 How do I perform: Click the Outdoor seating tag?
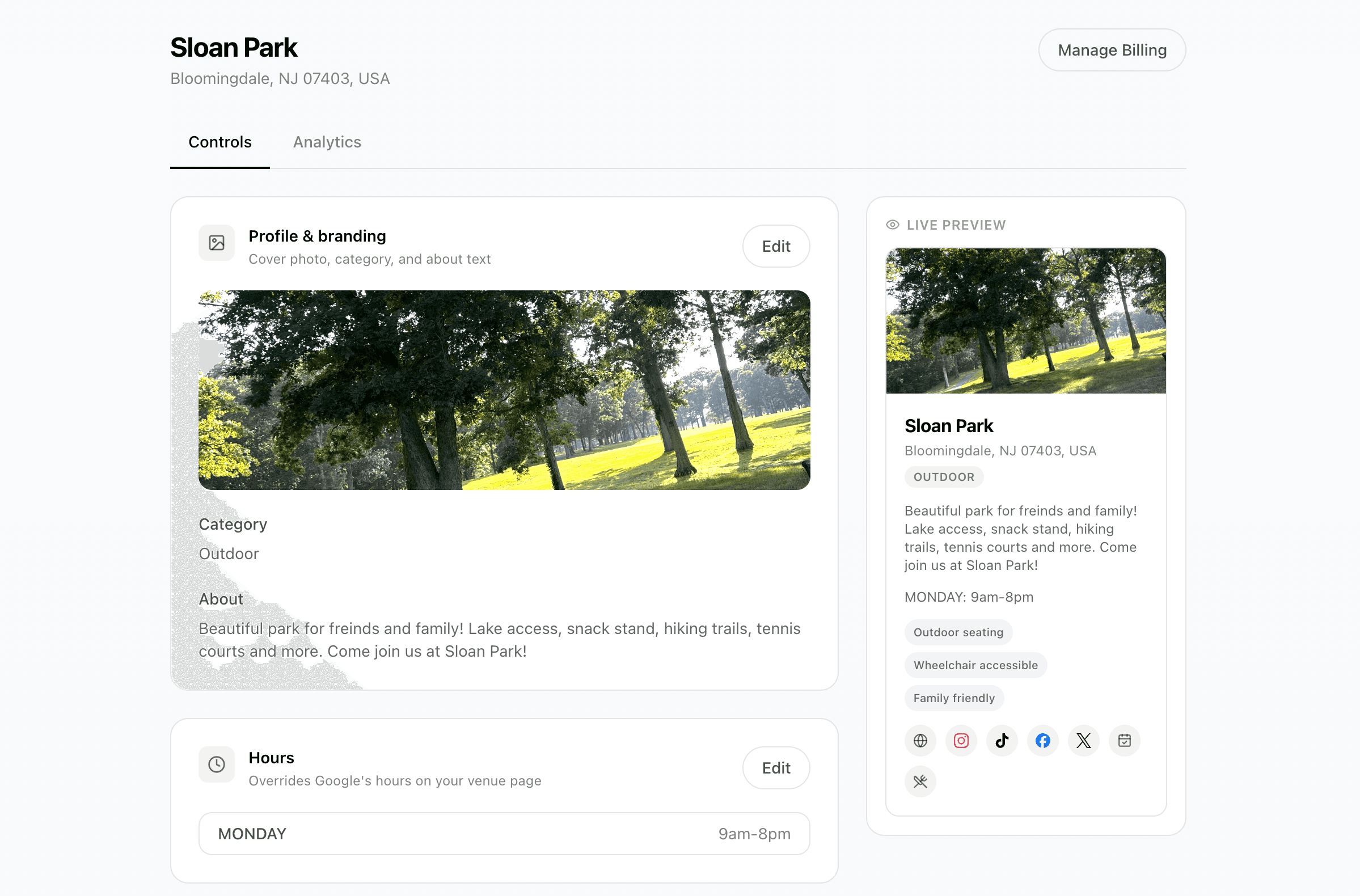[958, 632]
